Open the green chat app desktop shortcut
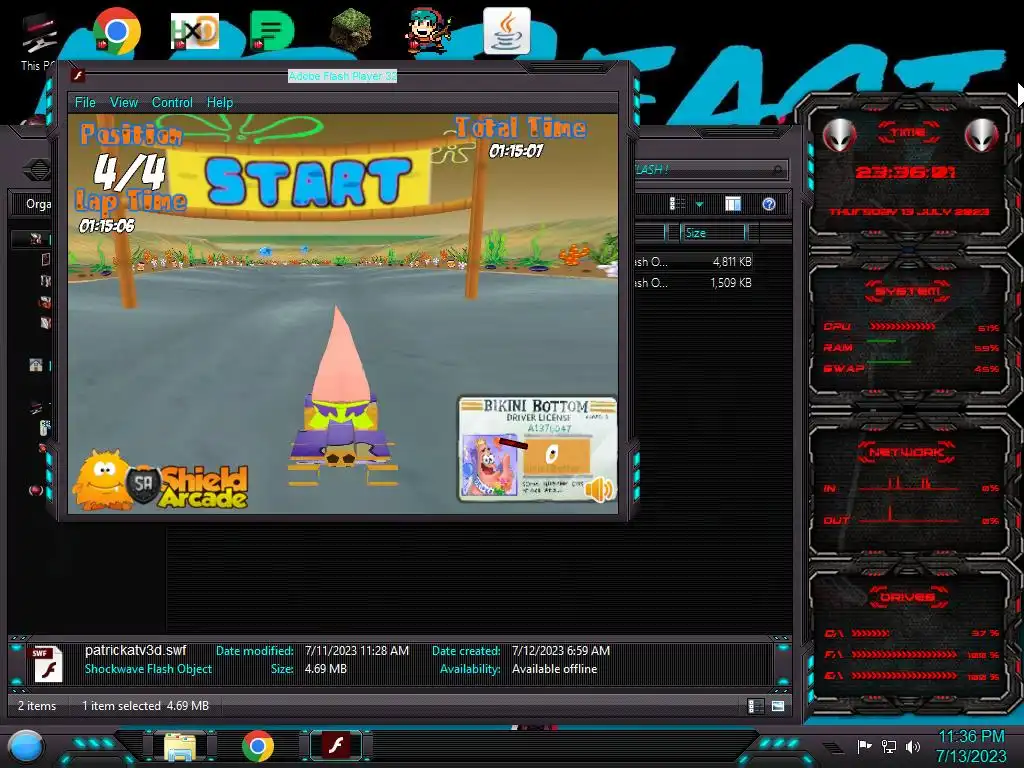 (x=271, y=31)
